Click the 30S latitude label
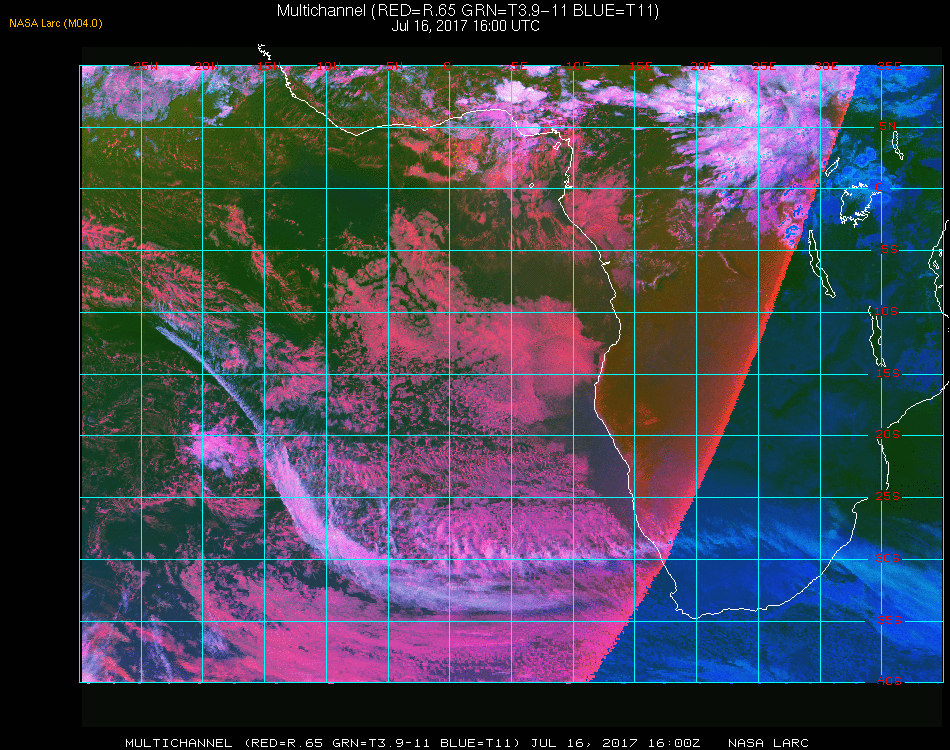950x750 pixels. tap(888, 558)
